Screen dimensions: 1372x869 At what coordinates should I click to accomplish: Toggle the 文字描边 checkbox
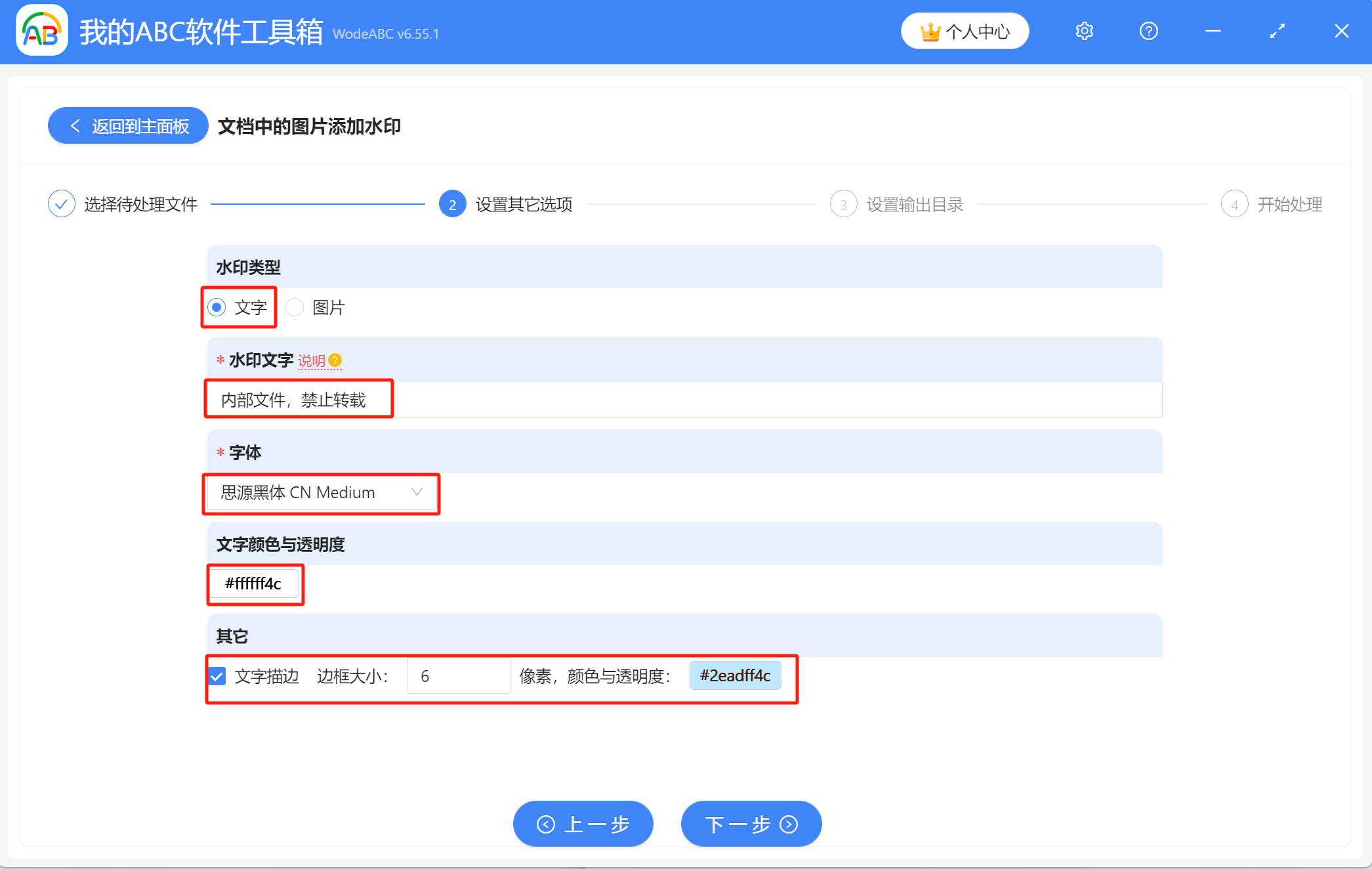[217, 675]
